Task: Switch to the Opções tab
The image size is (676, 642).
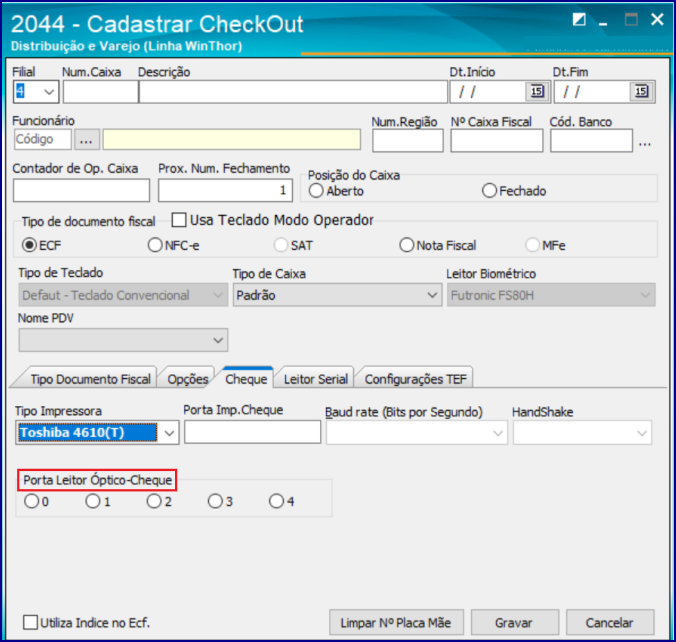Action: [x=188, y=379]
